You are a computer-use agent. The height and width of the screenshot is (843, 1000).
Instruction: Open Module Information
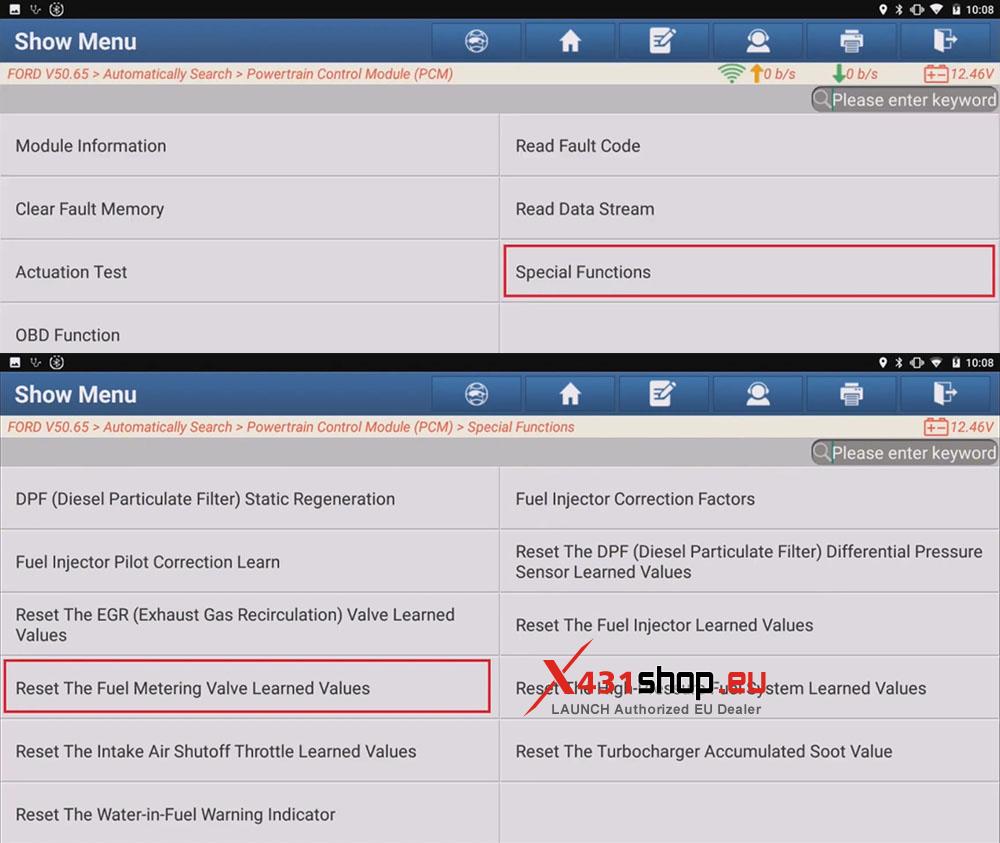[249, 145]
